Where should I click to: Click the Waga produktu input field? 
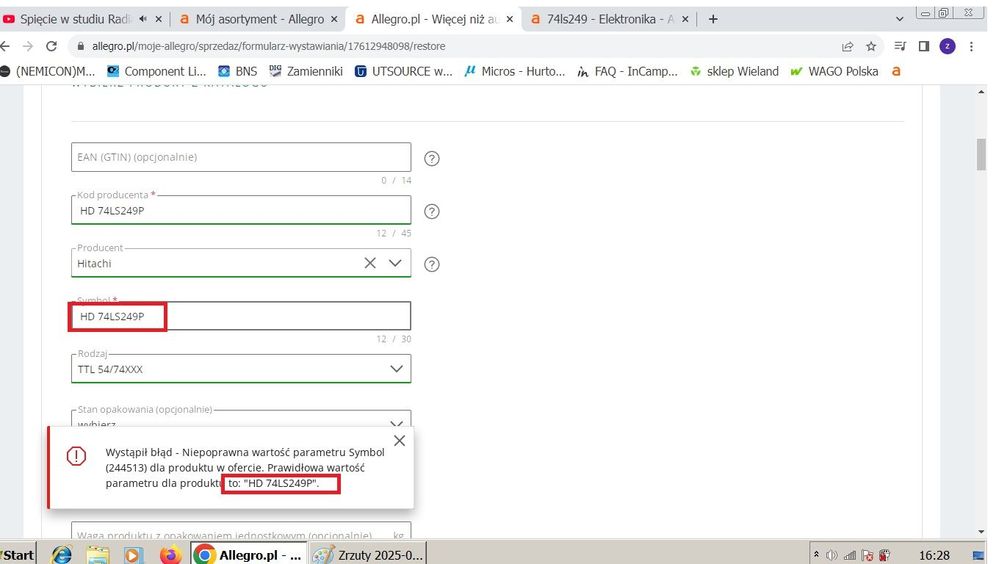click(x=241, y=531)
